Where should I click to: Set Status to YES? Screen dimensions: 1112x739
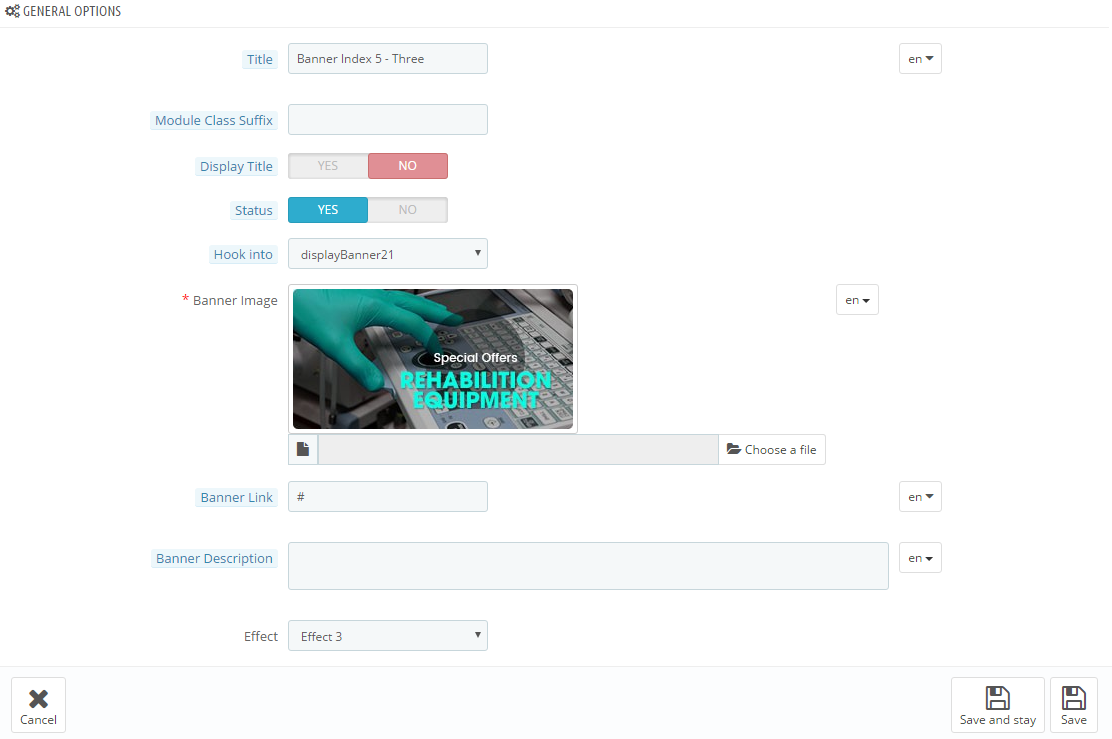tap(328, 210)
